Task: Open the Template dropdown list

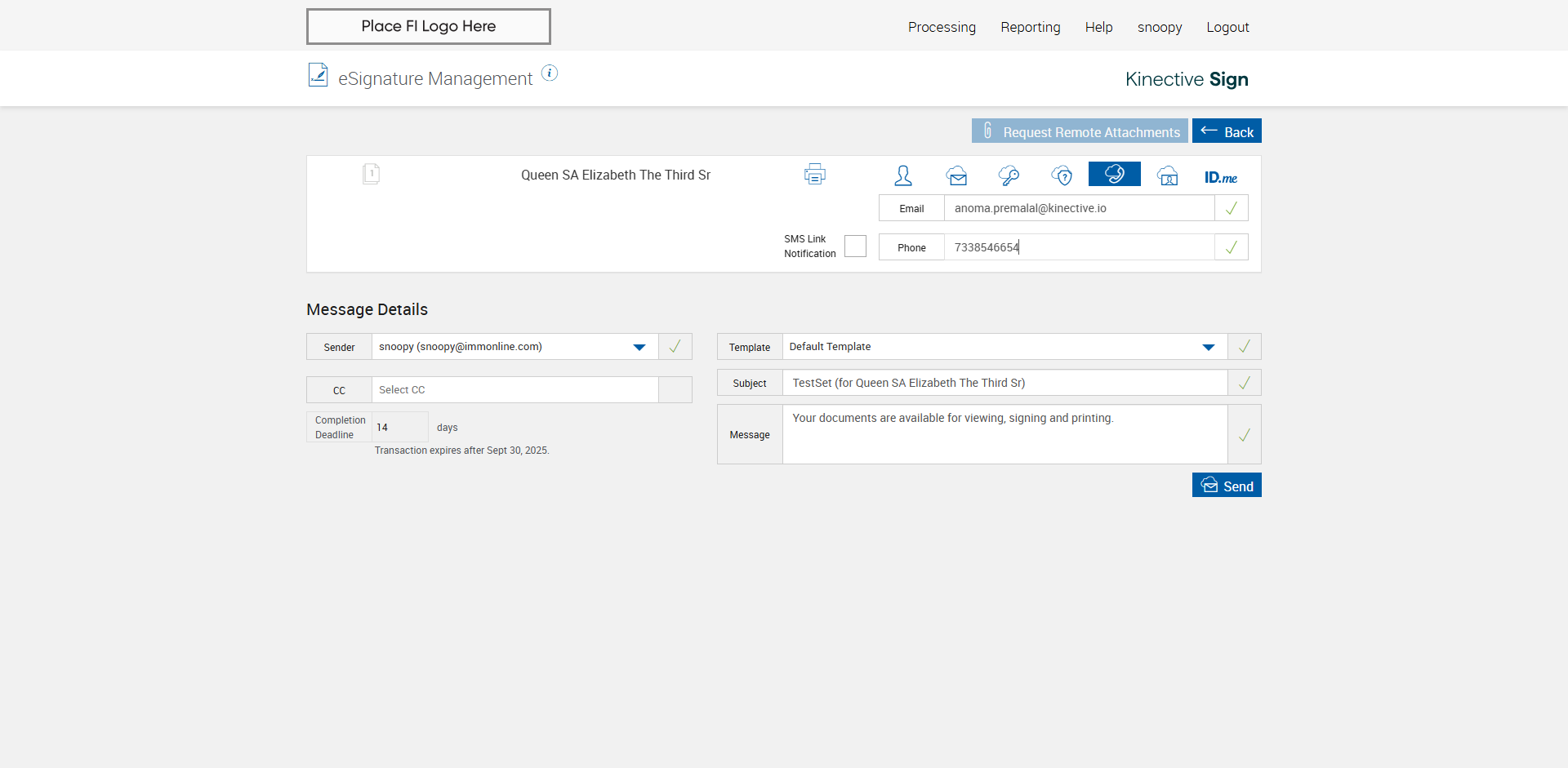Action: [x=1208, y=347]
